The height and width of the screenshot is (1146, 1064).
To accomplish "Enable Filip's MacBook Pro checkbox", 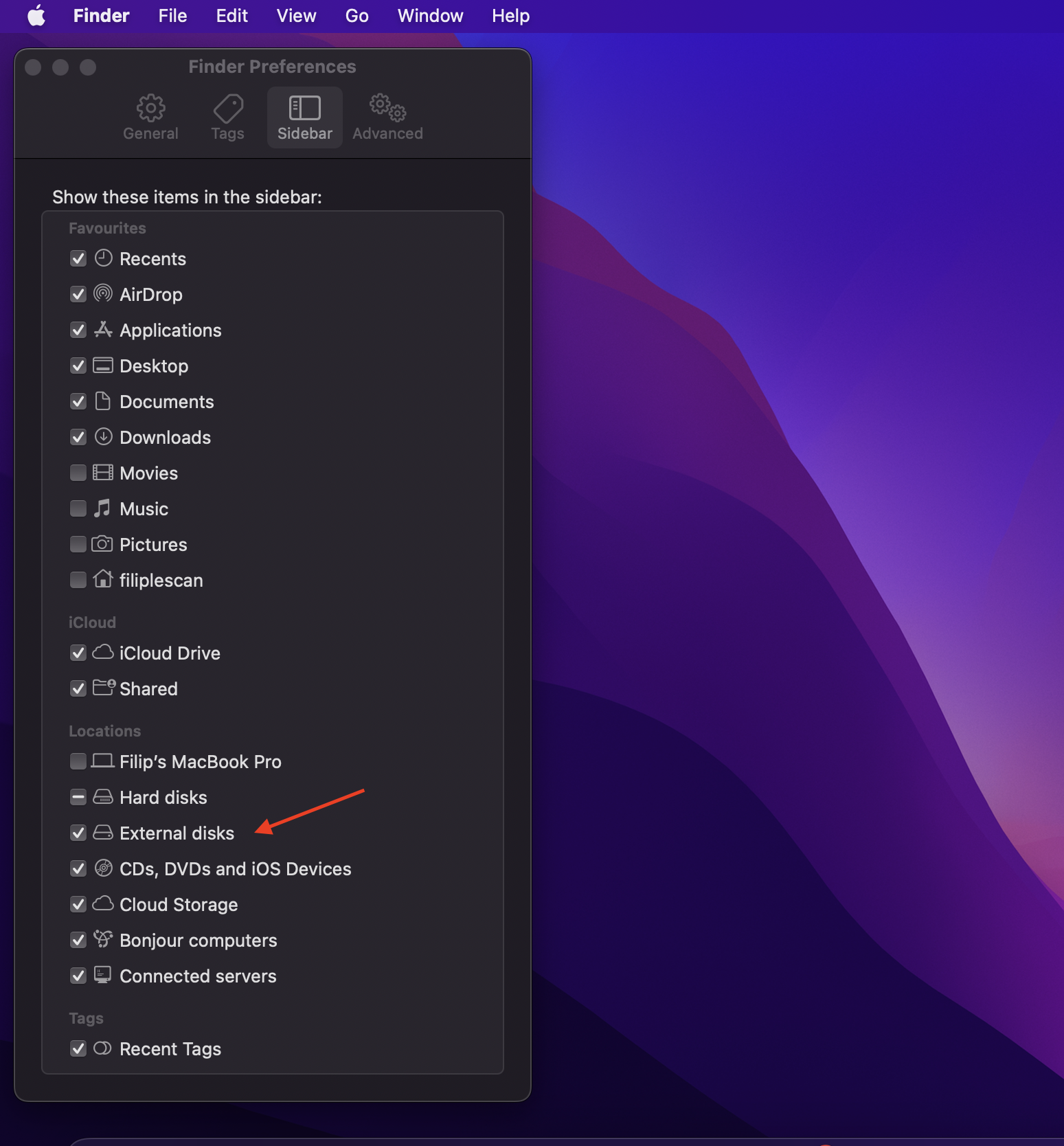I will click(x=78, y=761).
